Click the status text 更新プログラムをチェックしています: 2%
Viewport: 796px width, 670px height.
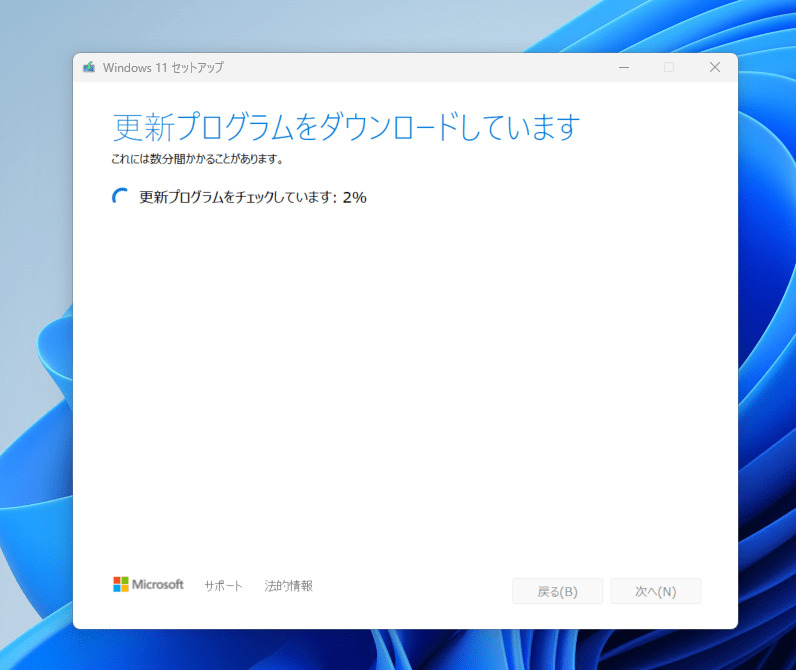(253, 197)
